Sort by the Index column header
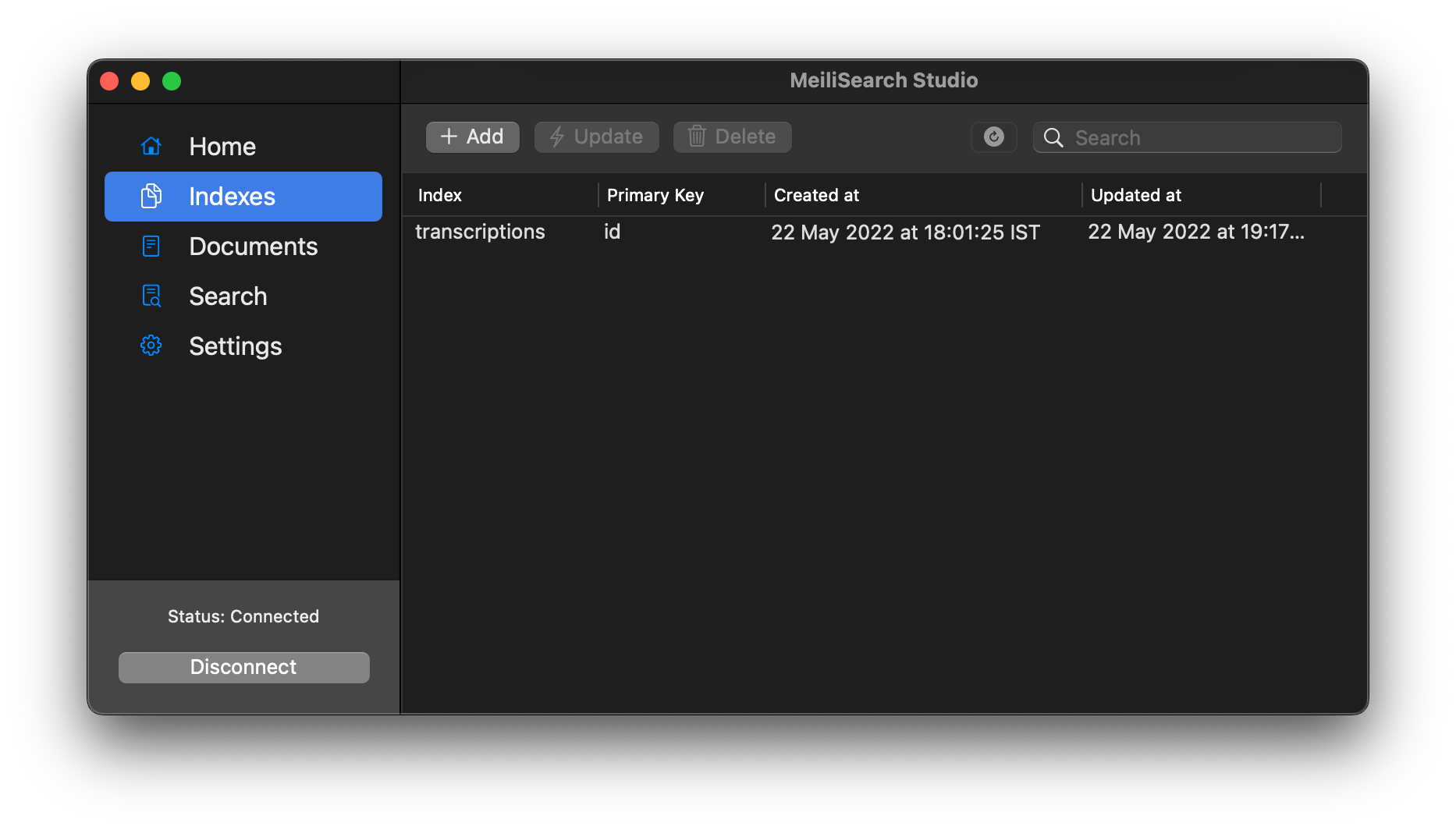This screenshot has height=830, width=1456. coord(439,195)
